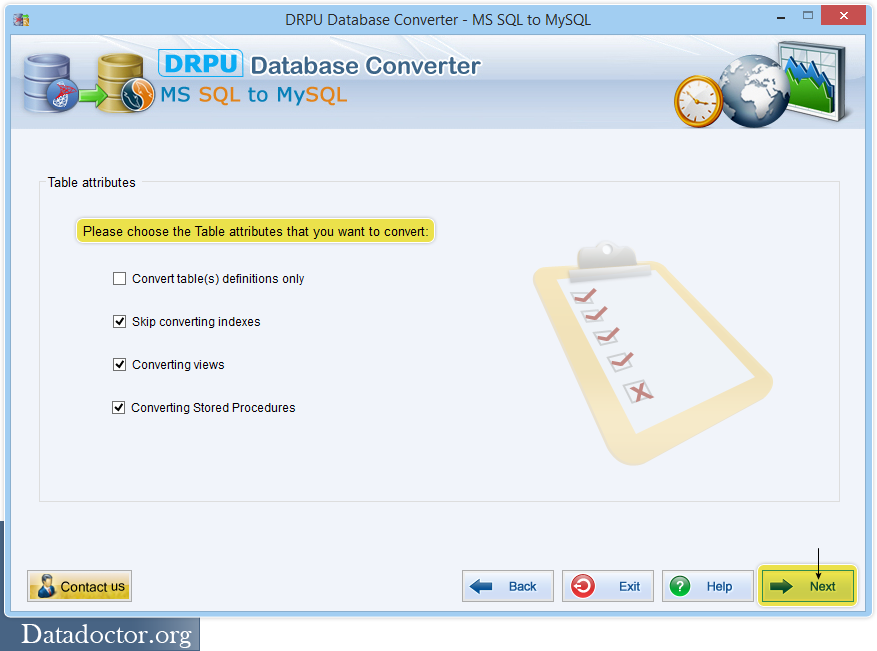Click the MS SQL to MySQL database logo
Viewport: 877px width, 651px height.
point(88,83)
